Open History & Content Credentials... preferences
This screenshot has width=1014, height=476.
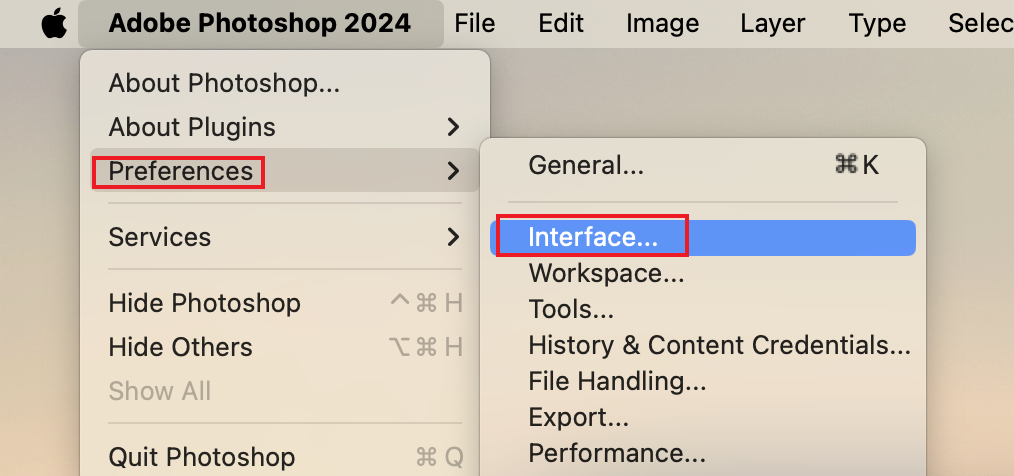(x=703, y=346)
